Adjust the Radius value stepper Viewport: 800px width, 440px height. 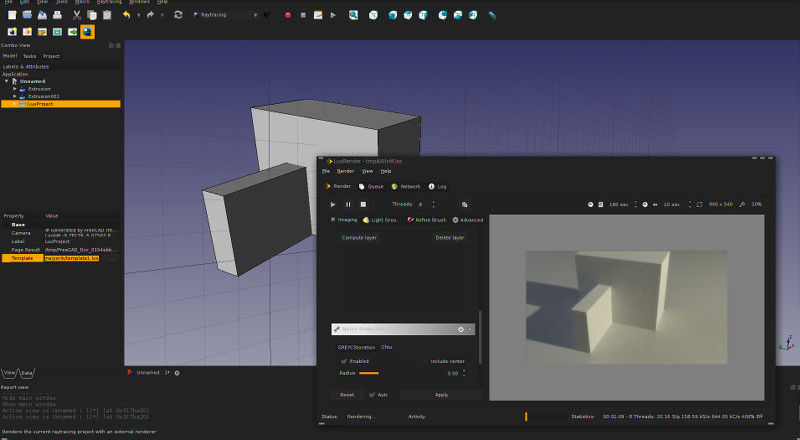pos(464,373)
